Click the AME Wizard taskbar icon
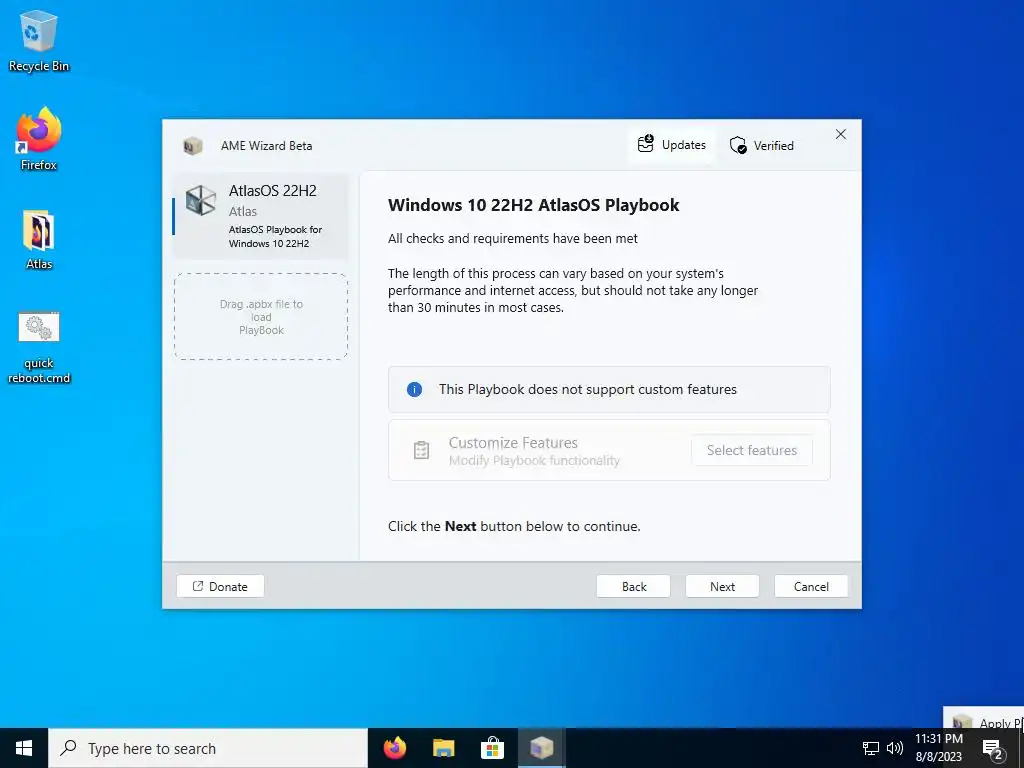 [x=541, y=748]
